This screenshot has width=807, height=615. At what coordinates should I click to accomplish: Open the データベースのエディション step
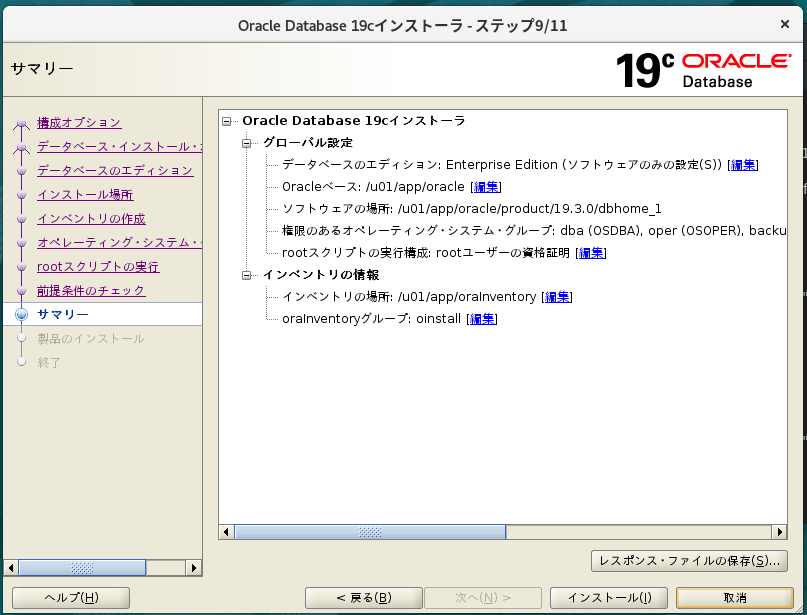point(115,170)
